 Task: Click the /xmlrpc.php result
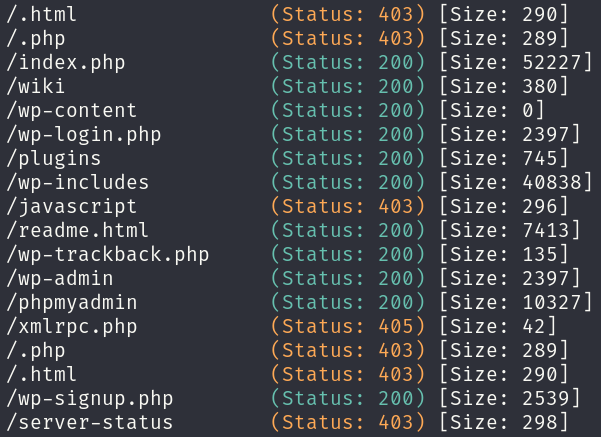coord(72,327)
